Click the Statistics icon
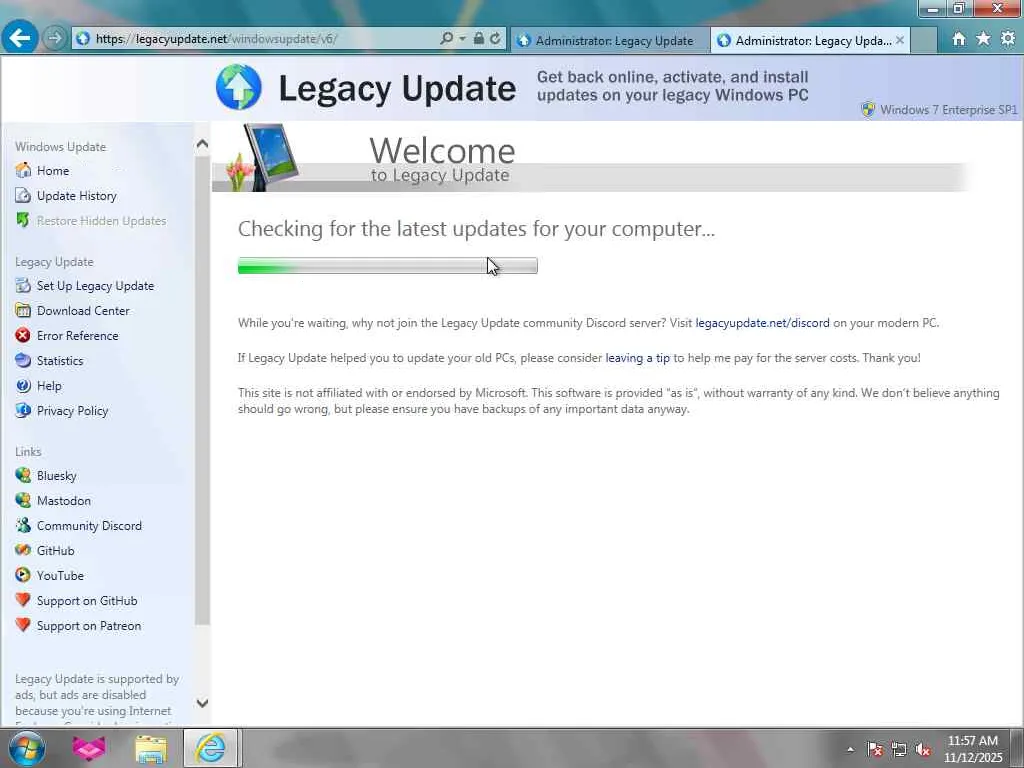Viewport: 1024px width, 768px height. pyautogui.click(x=23, y=360)
